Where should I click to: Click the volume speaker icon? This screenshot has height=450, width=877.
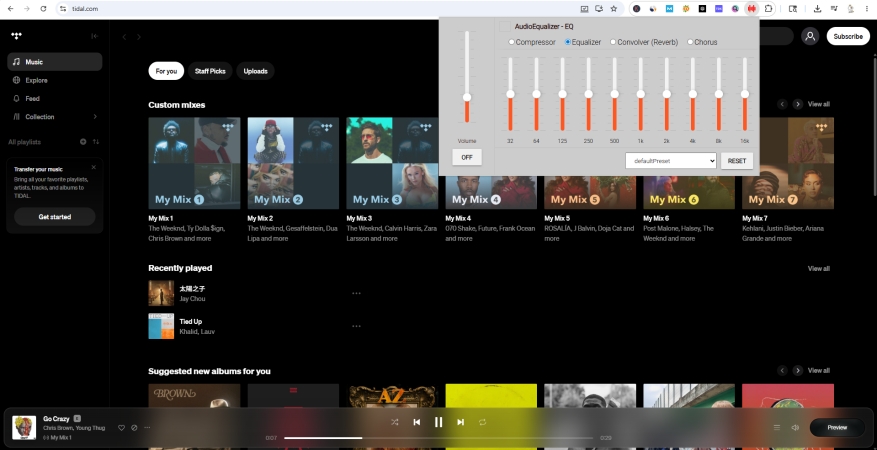795,428
